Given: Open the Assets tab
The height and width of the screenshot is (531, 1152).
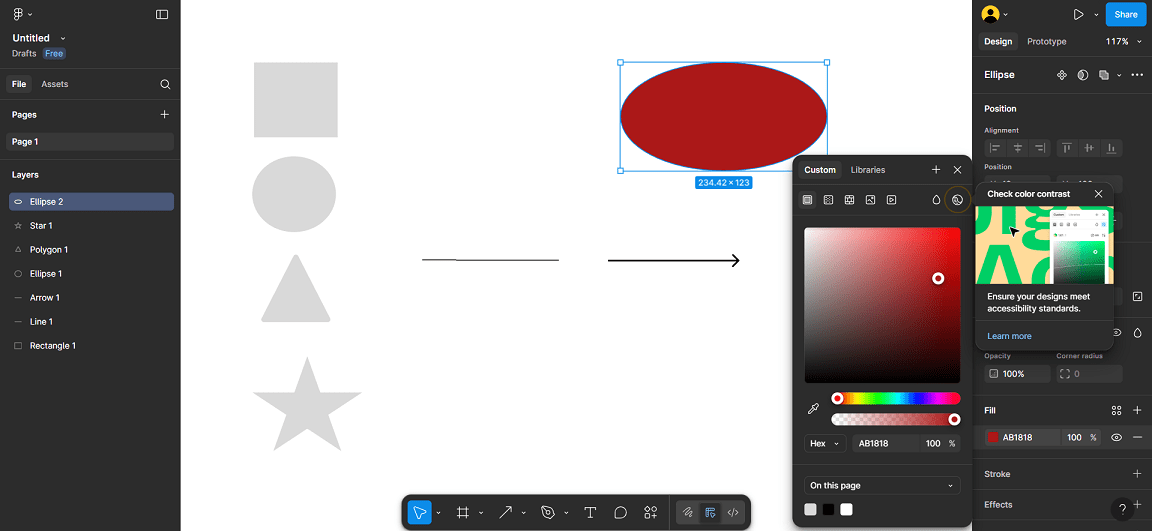Looking at the screenshot, I should (54, 84).
